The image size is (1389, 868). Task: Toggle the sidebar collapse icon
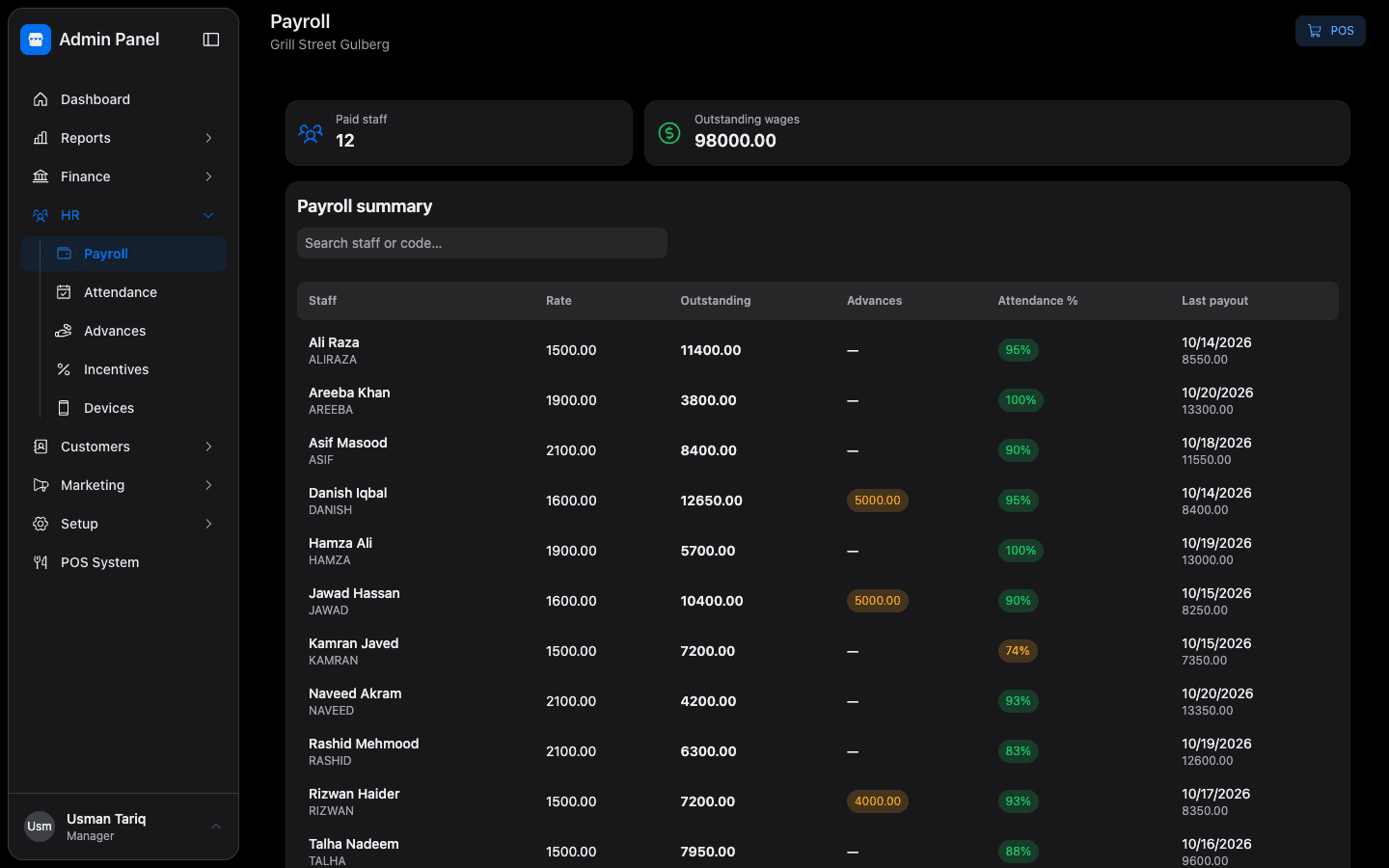click(211, 40)
